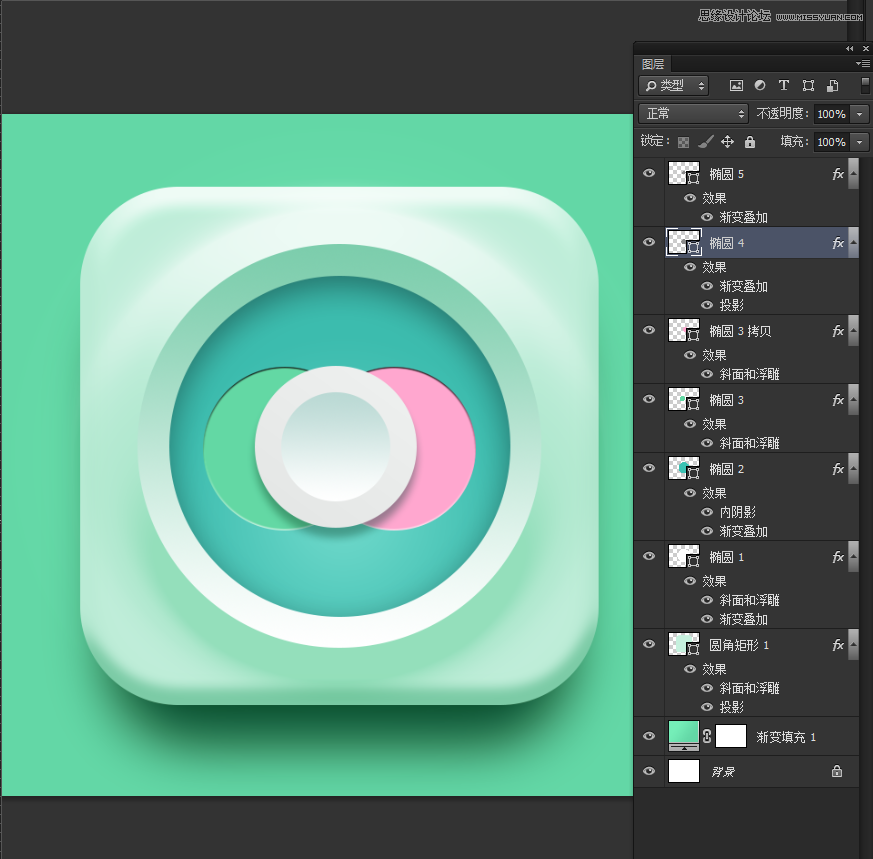Filter layers by shape icon

[x=808, y=85]
